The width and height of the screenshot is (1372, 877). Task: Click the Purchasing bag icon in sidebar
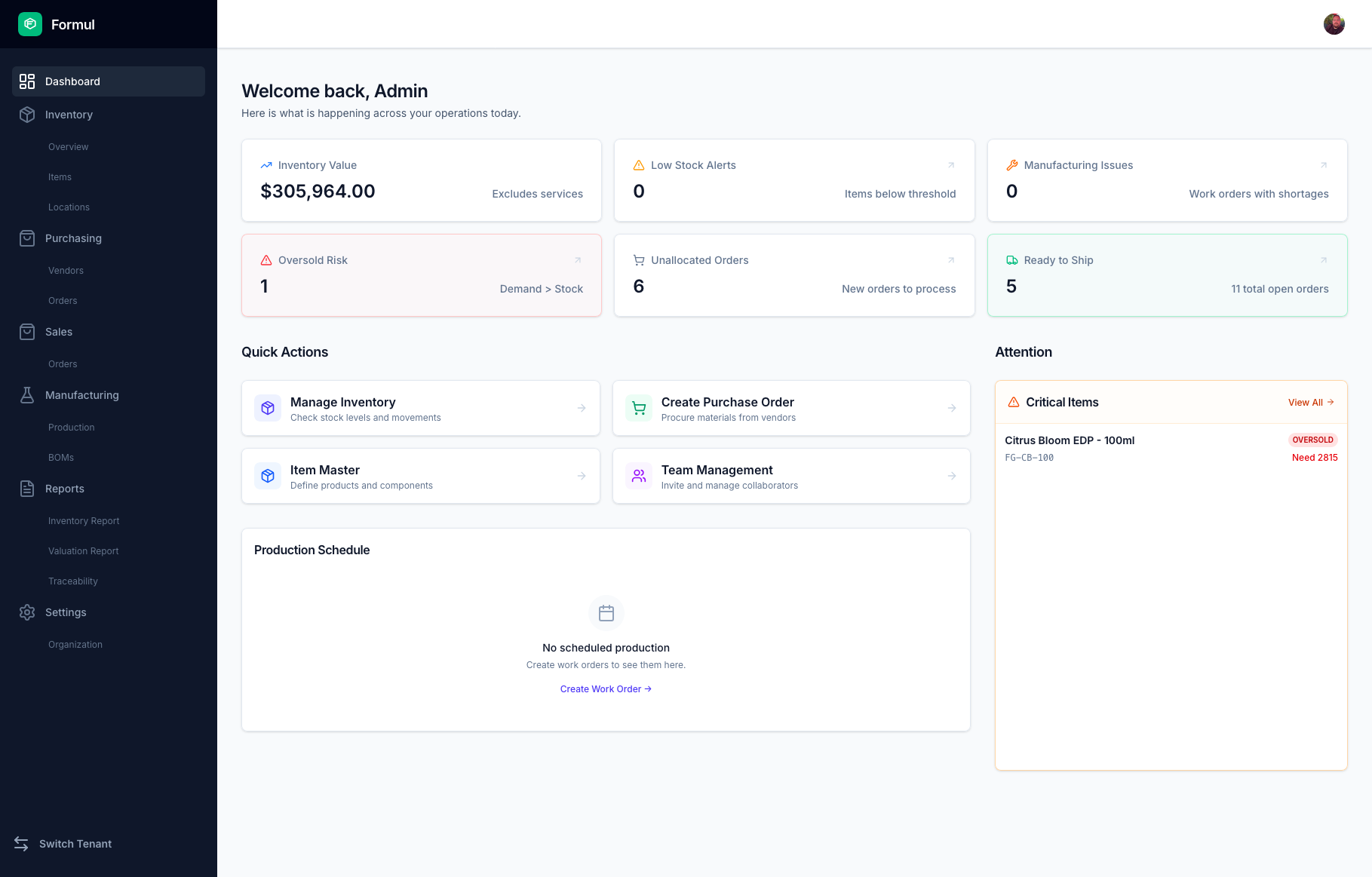click(x=27, y=238)
